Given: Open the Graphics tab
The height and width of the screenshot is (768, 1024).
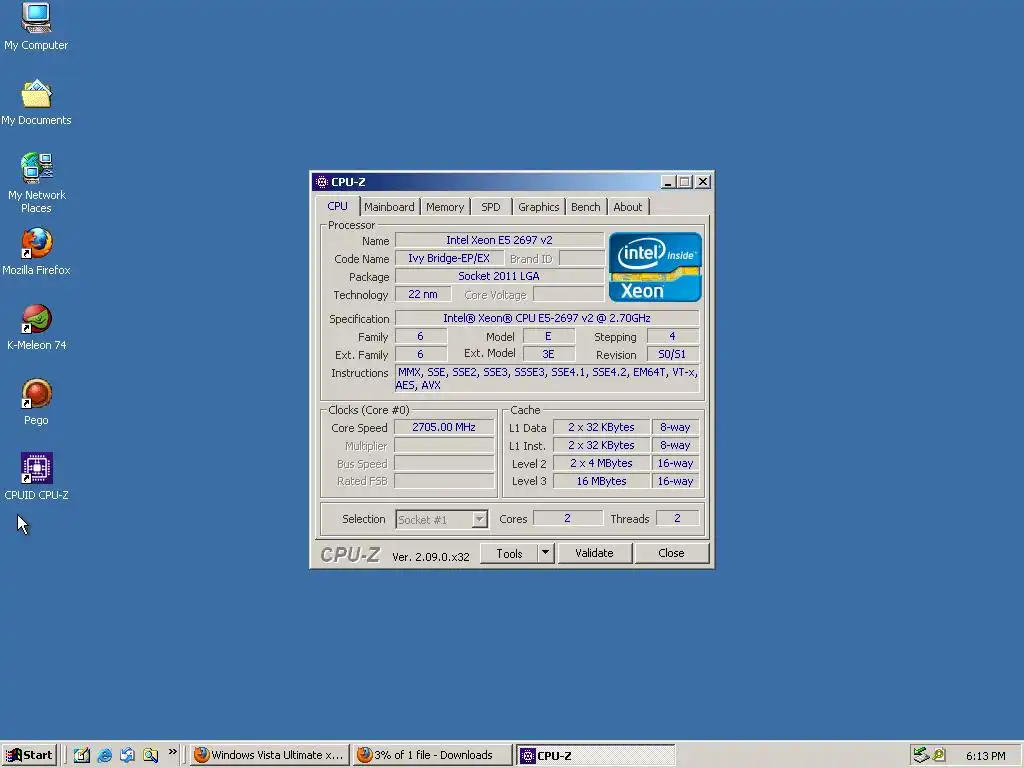Looking at the screenshot, I should pyautogui.click(x=538, y=207).
